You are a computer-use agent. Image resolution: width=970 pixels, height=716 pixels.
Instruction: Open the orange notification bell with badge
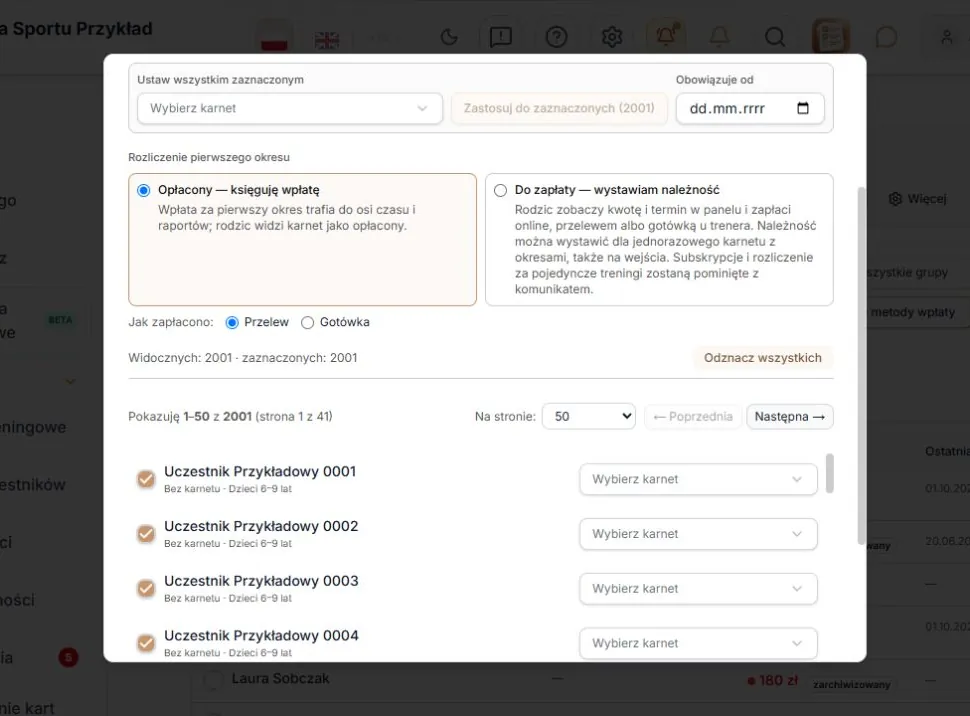666,36
